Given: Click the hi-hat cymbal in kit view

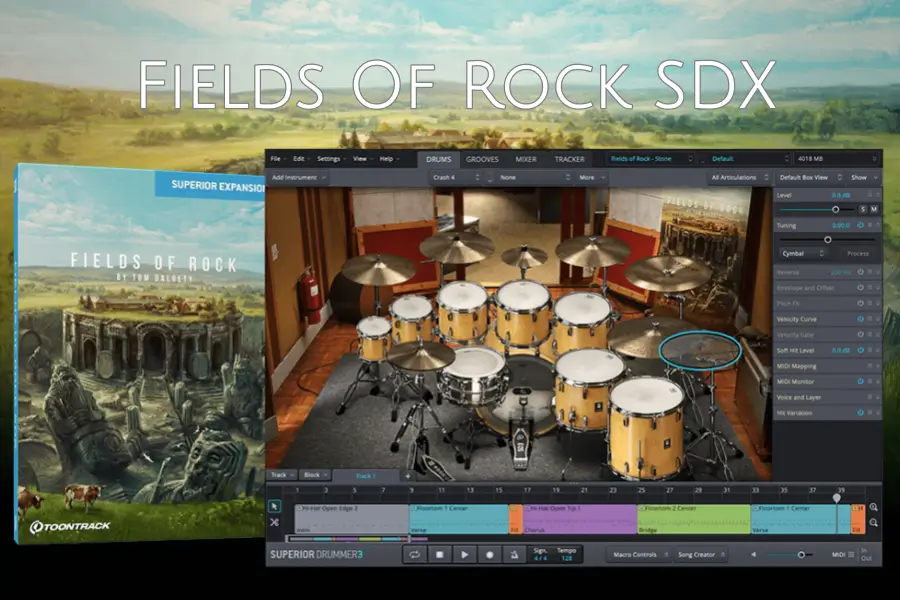Looking at the screenshot, I should tap(421, 357).
